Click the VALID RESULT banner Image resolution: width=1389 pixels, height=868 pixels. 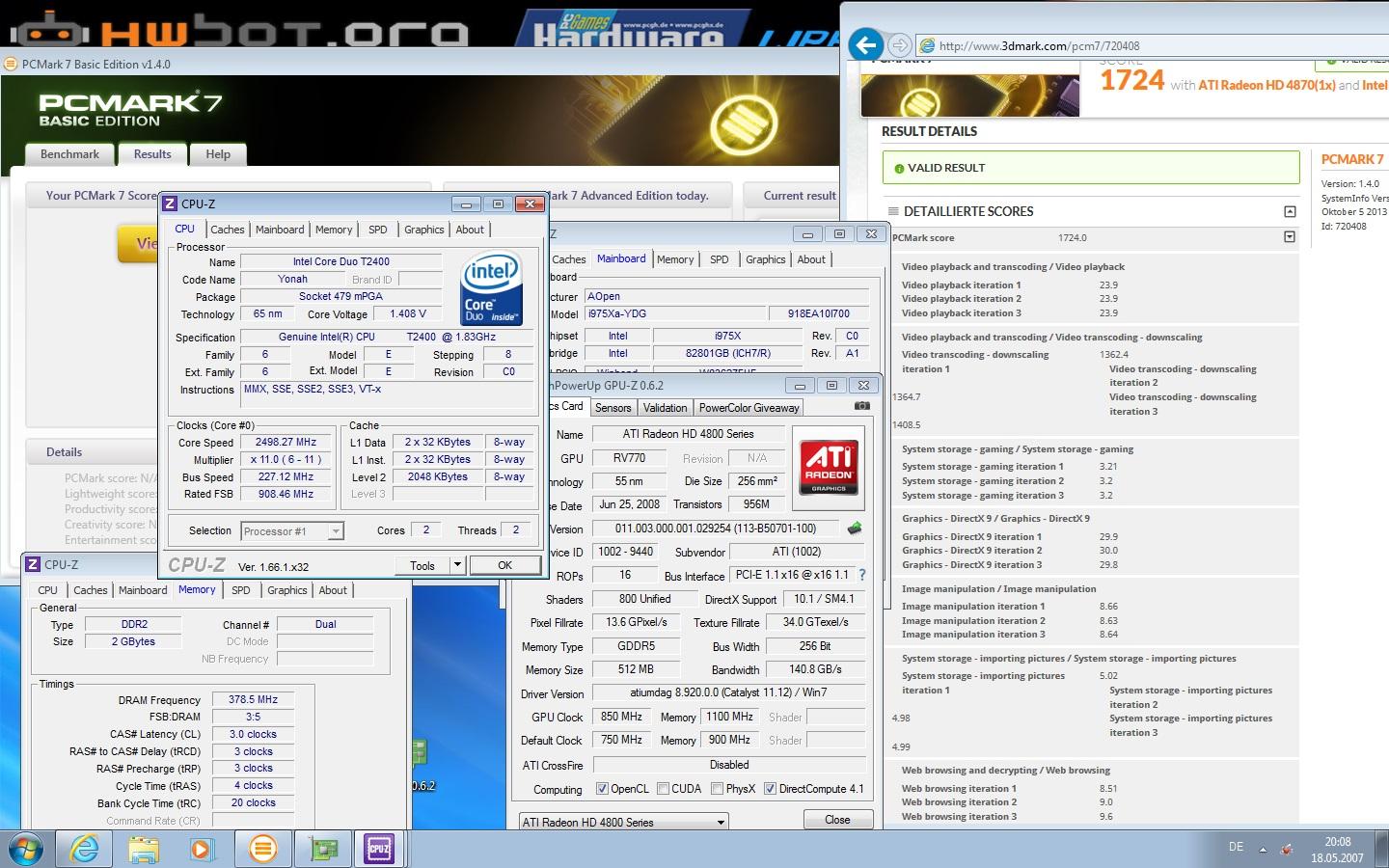[x=1091, y=168]
